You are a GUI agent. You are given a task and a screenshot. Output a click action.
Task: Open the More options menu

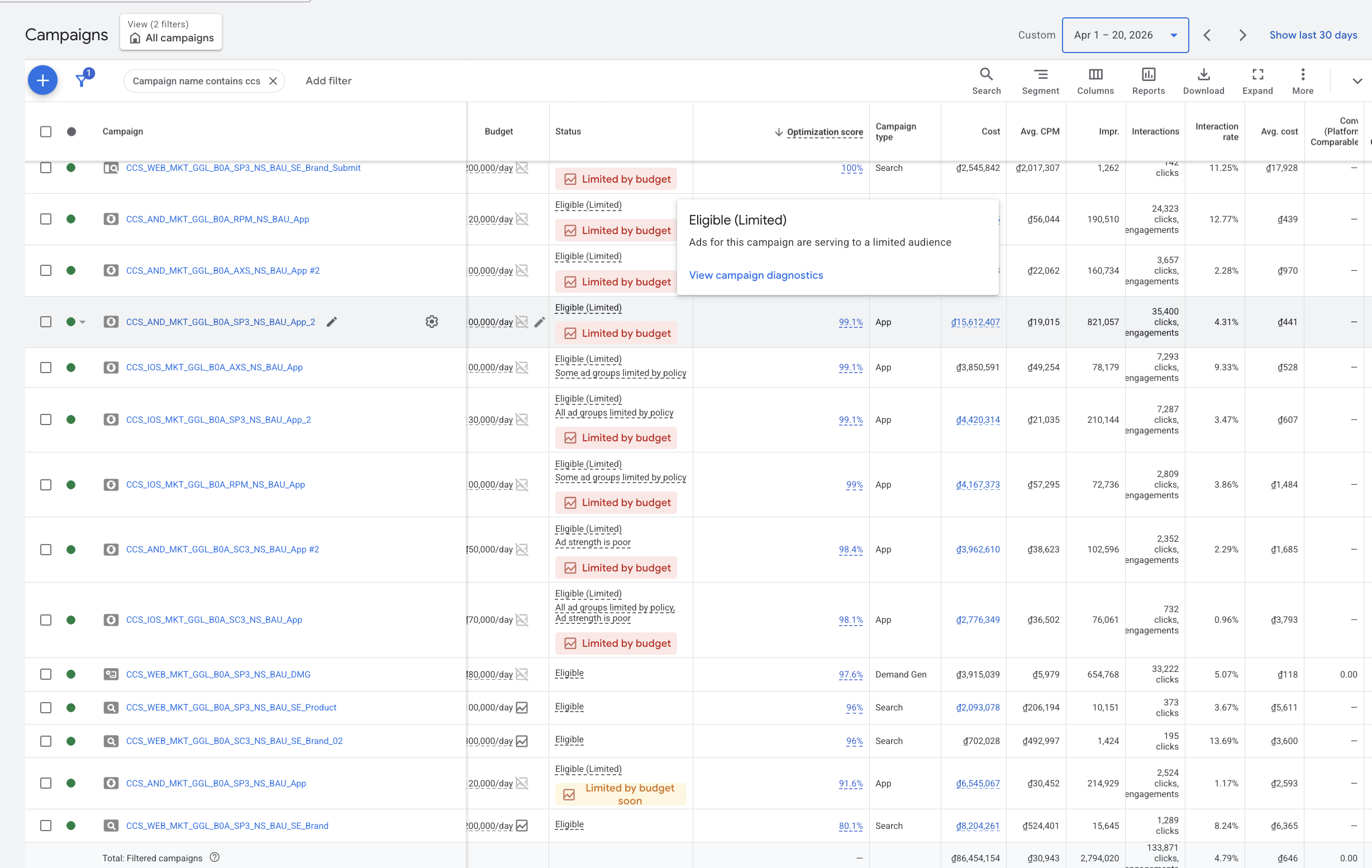[x=1303, y=81]
